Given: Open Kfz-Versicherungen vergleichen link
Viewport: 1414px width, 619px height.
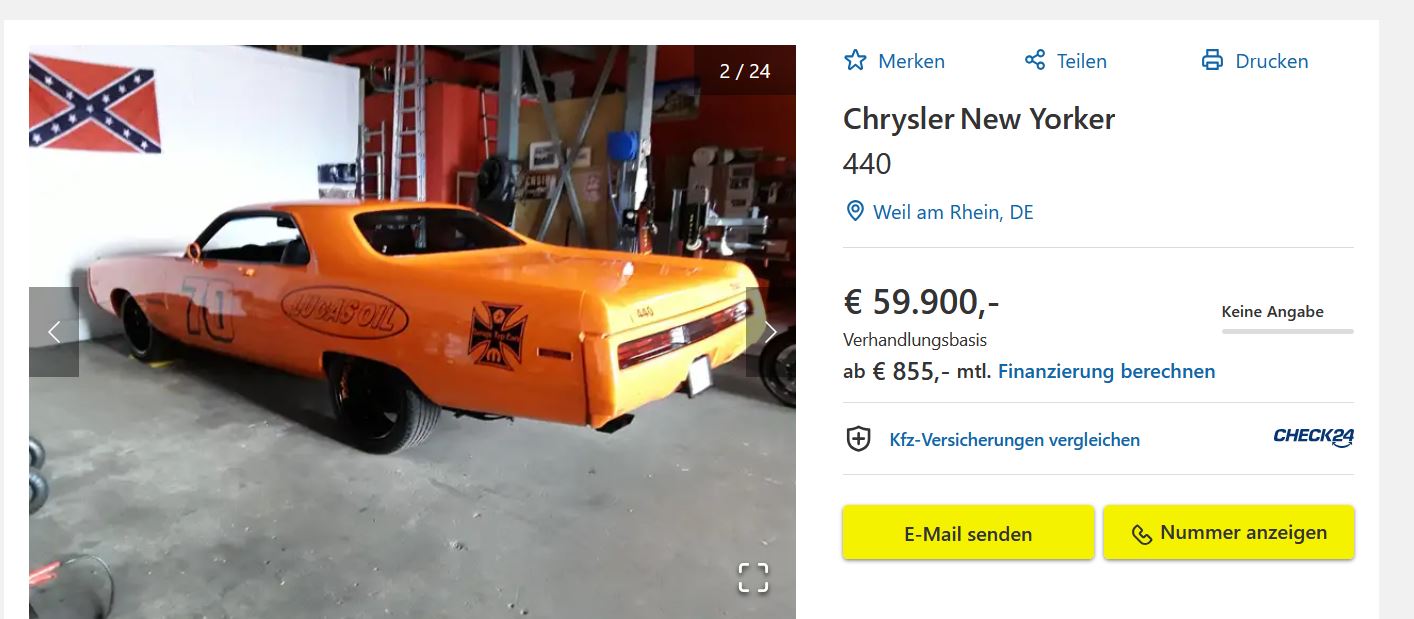Looking at the screenshot, I should click(1014, 440).
